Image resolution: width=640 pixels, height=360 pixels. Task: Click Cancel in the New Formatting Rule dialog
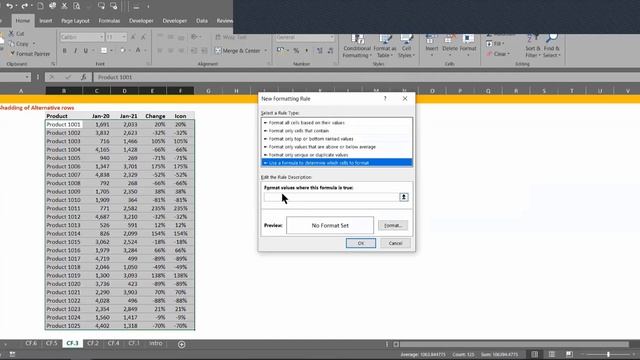pos(395,243)
